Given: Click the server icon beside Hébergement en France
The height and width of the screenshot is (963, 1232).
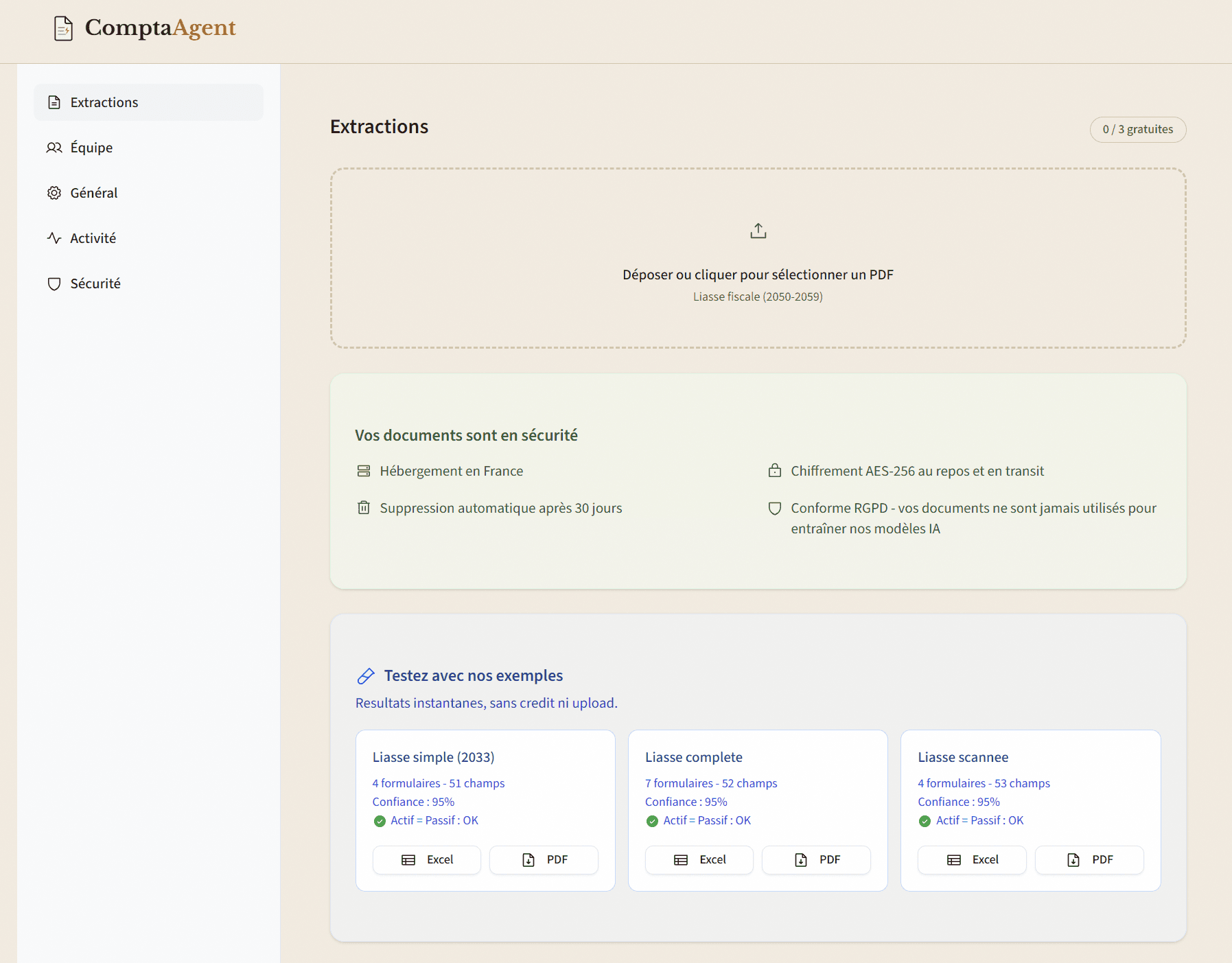Looking at the screenshot, I should [364, 471].
